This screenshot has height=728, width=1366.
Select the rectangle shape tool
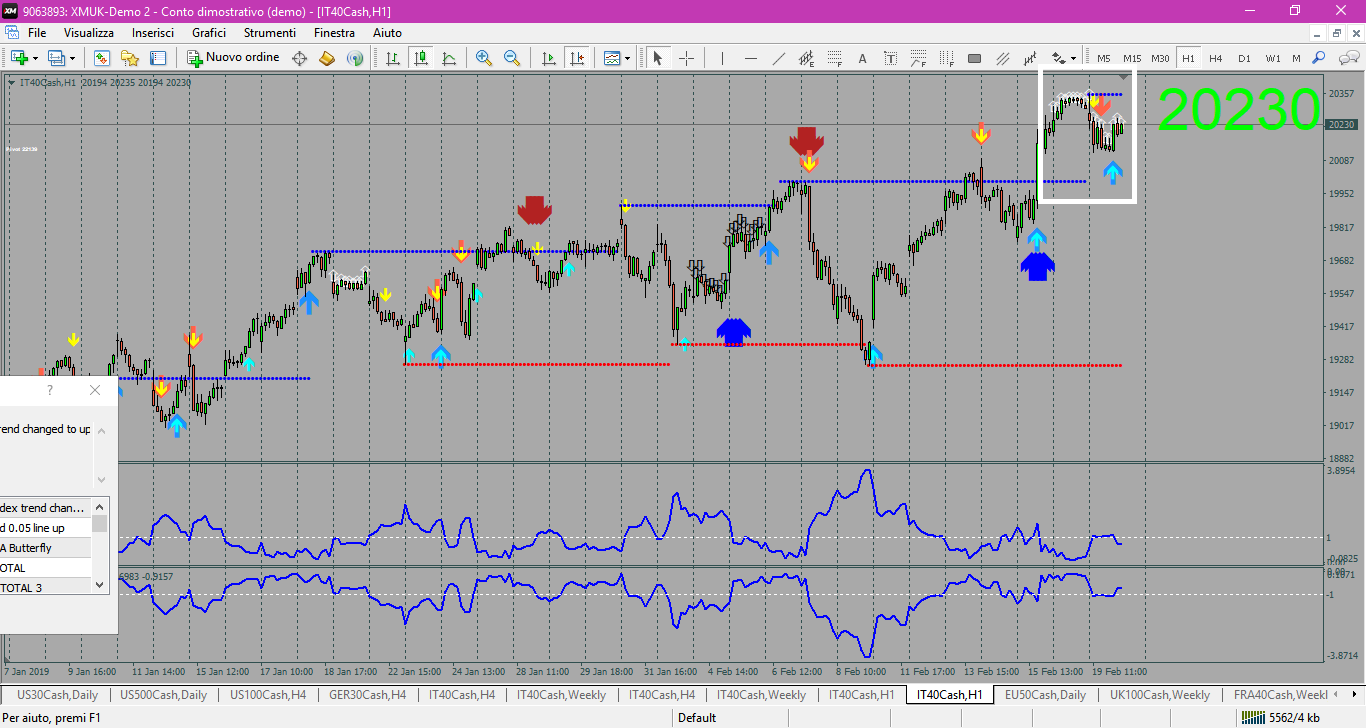(974, 58)
